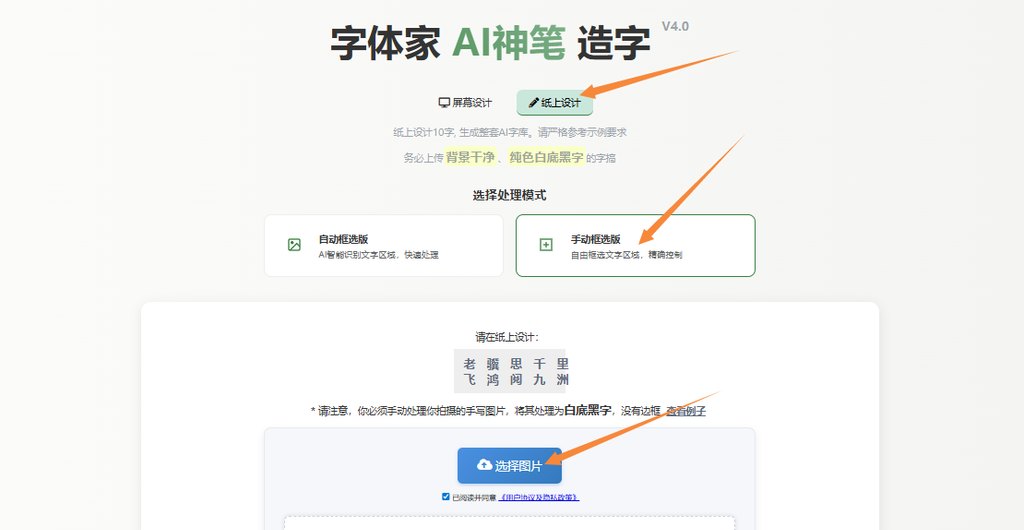The width and height of the screenshot is (1024, 530).
Task: Select the 手动框选版 processing mode
Action: coord(635,245)
